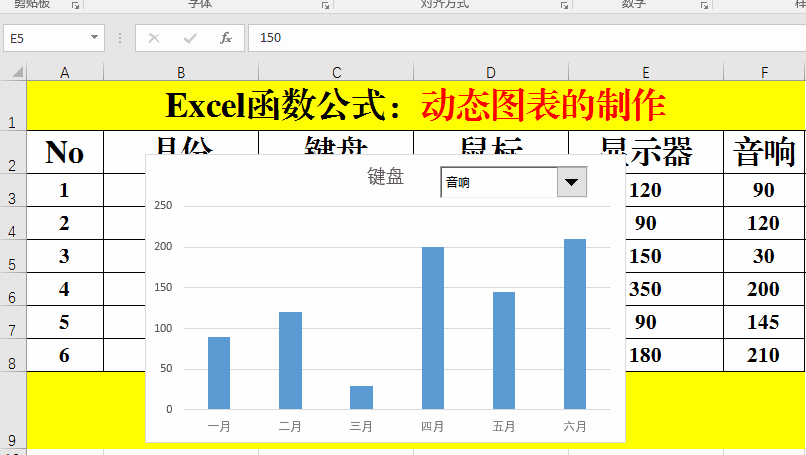Viewport: 806px width, 455px height.
Task: Select row 9 header
Action: pos(12,410)
